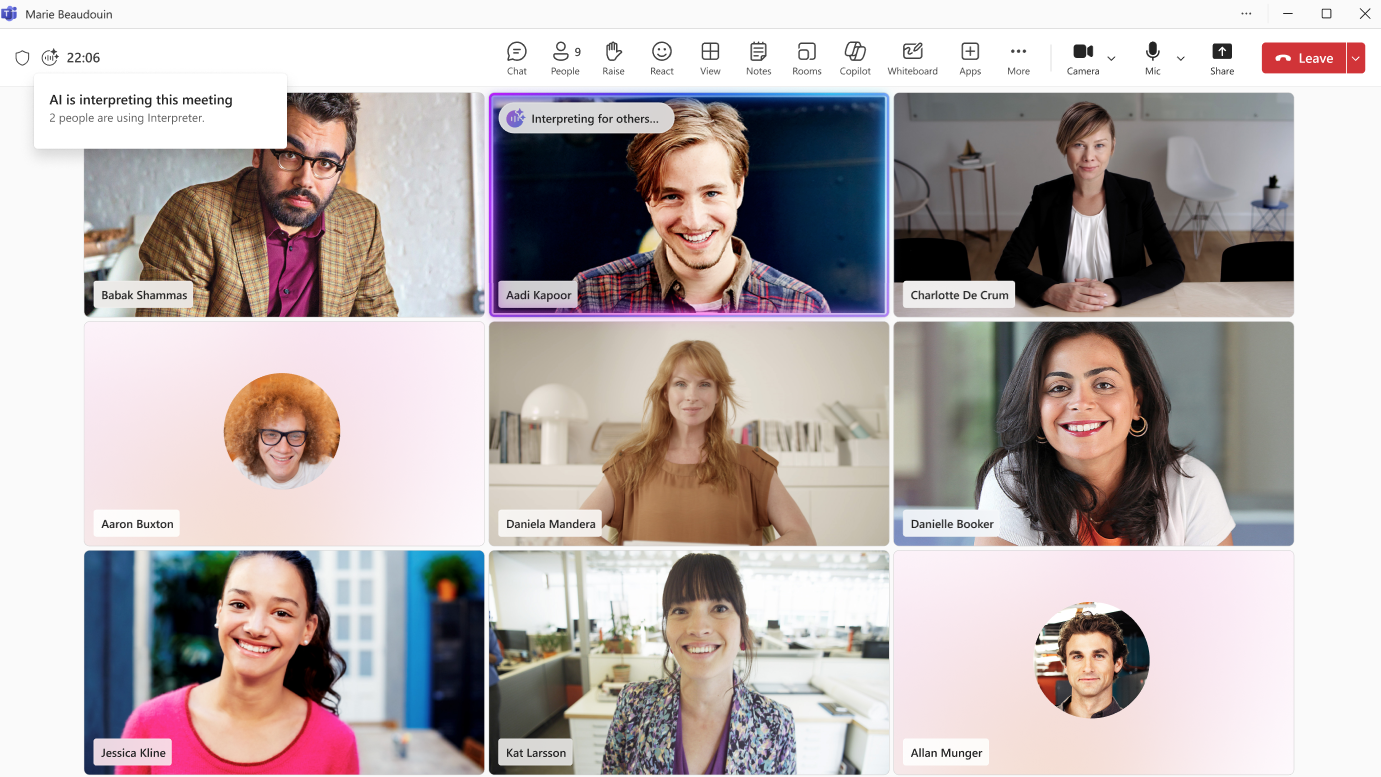Screen dimensions: 1381x777
Task: Open the React emoji menu
Action: [x=662, y=58]
